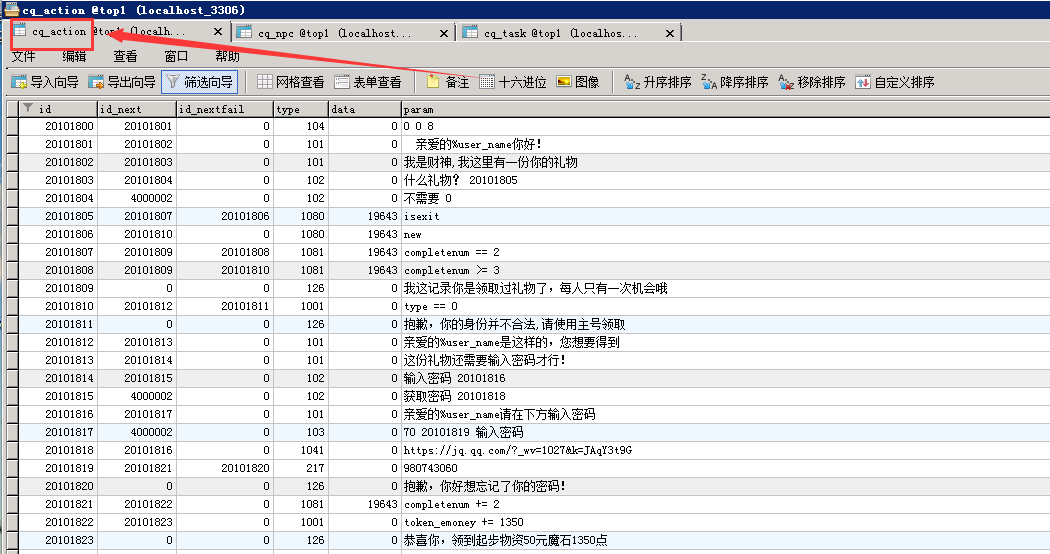The image size is (1050, 554).
Task: Select the cell containing the jq.qq.com URL
Action: [x=517, y=450]
